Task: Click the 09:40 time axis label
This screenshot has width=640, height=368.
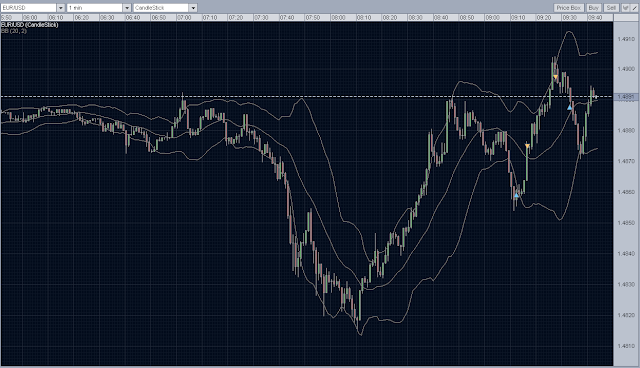Action: (595, 18)
